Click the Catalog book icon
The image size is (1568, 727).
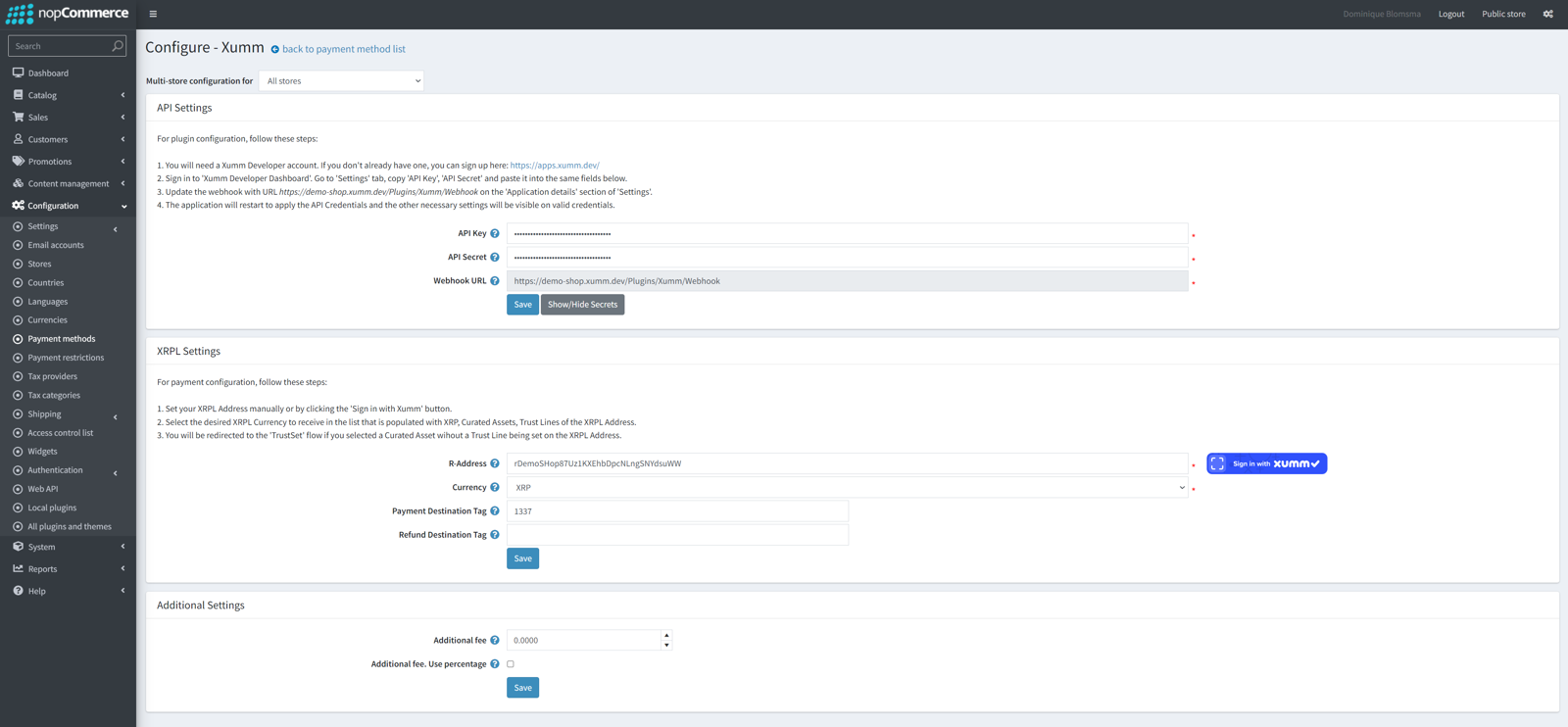coord(18,95)
